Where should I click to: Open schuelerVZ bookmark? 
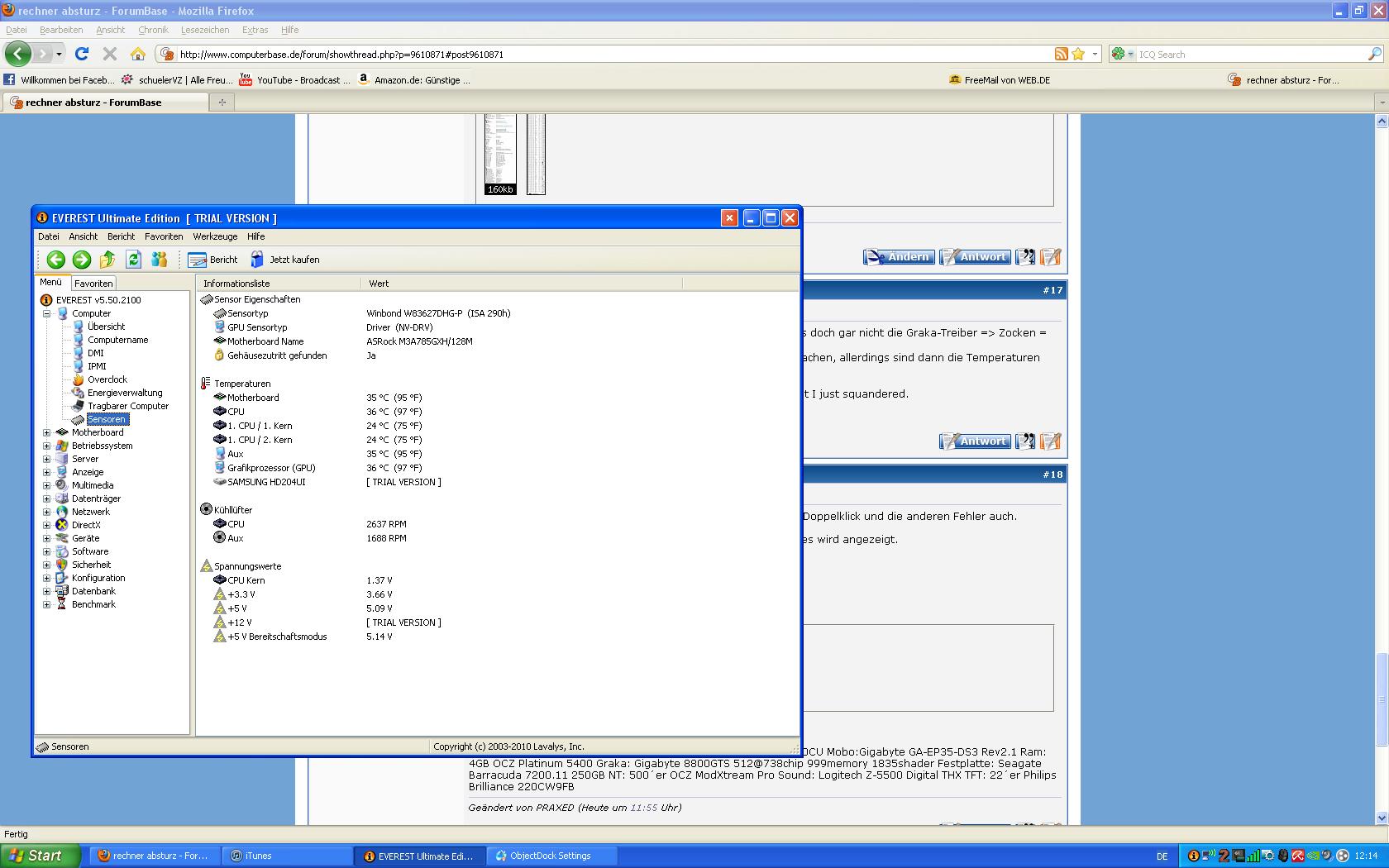177,80
